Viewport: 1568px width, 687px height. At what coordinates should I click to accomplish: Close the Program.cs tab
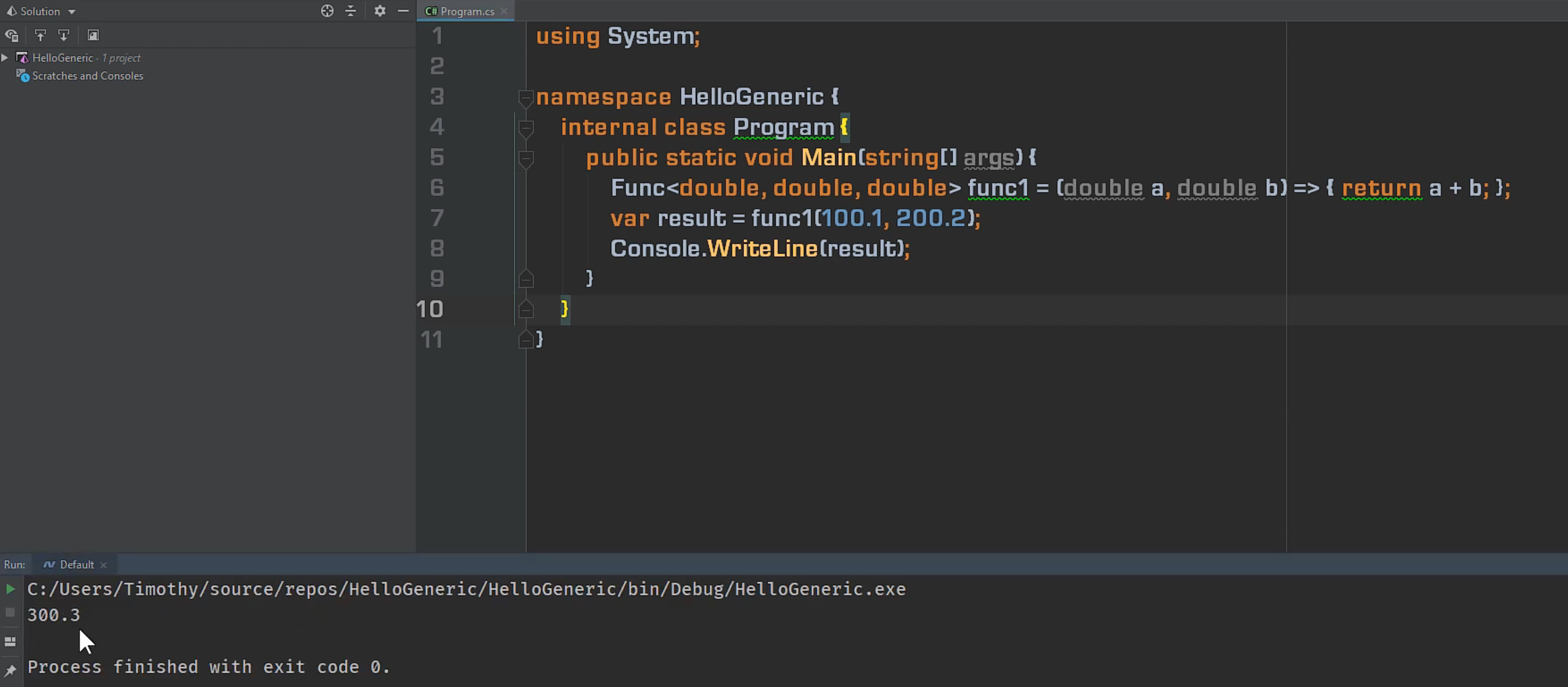pos(504,11)
